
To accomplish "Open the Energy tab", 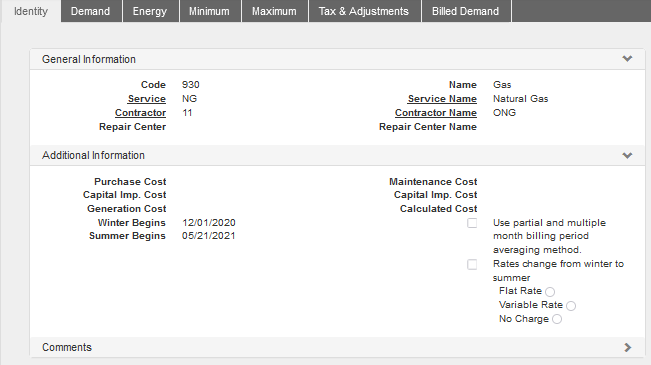I will pyautogui.click(x=150, y=11).
